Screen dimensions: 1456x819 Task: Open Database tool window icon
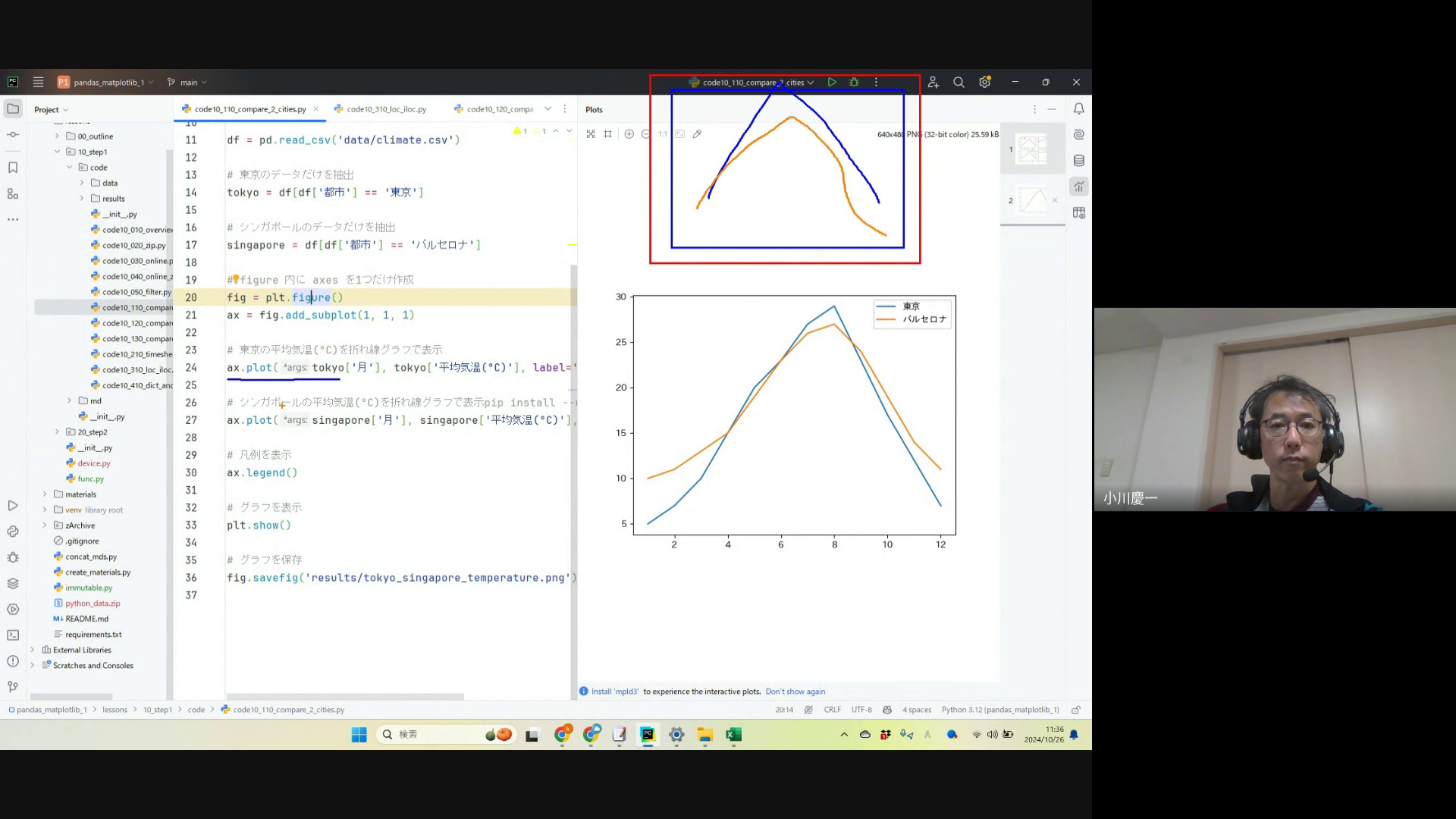point(1078,161)
